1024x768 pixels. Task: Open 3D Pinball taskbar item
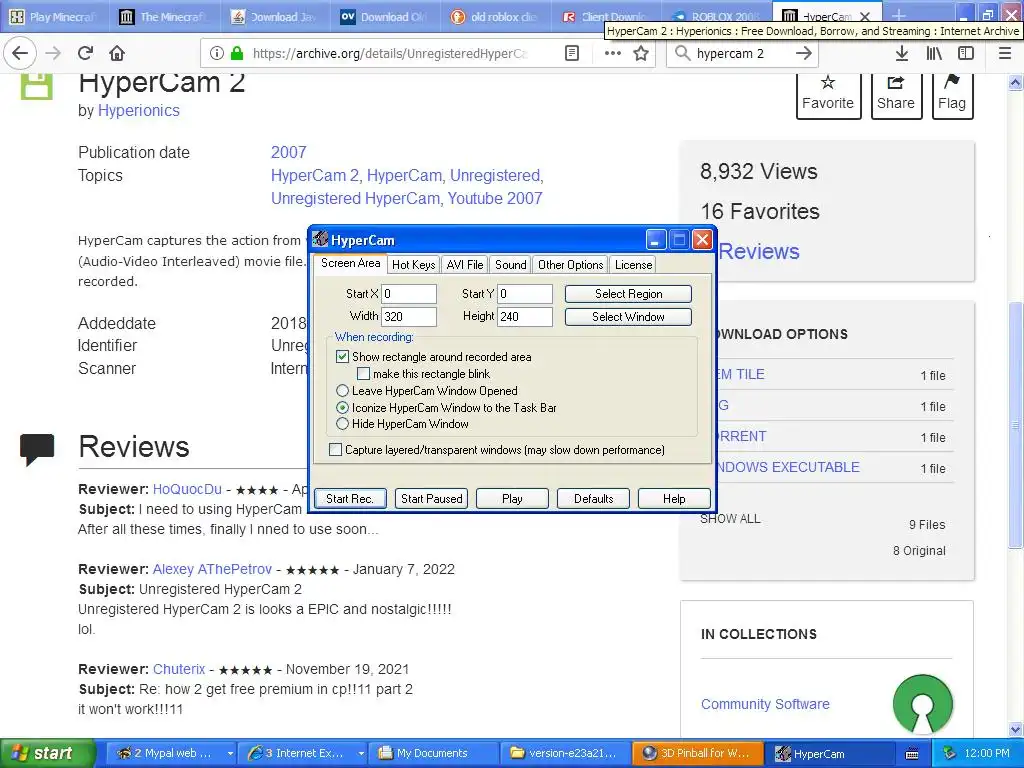[697, 754]
